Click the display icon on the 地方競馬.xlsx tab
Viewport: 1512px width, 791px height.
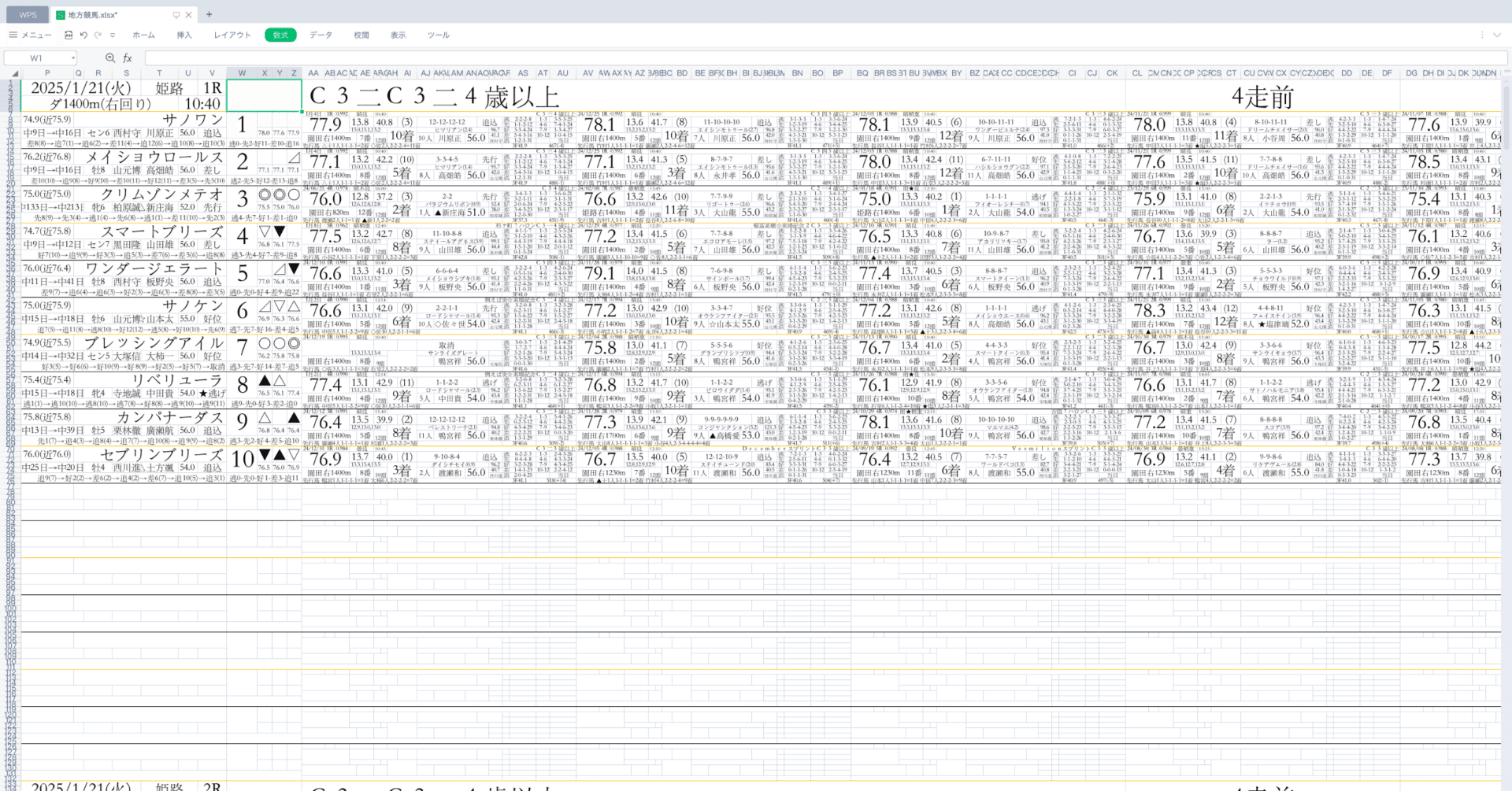pyautogui.click(x=176, y=15)
